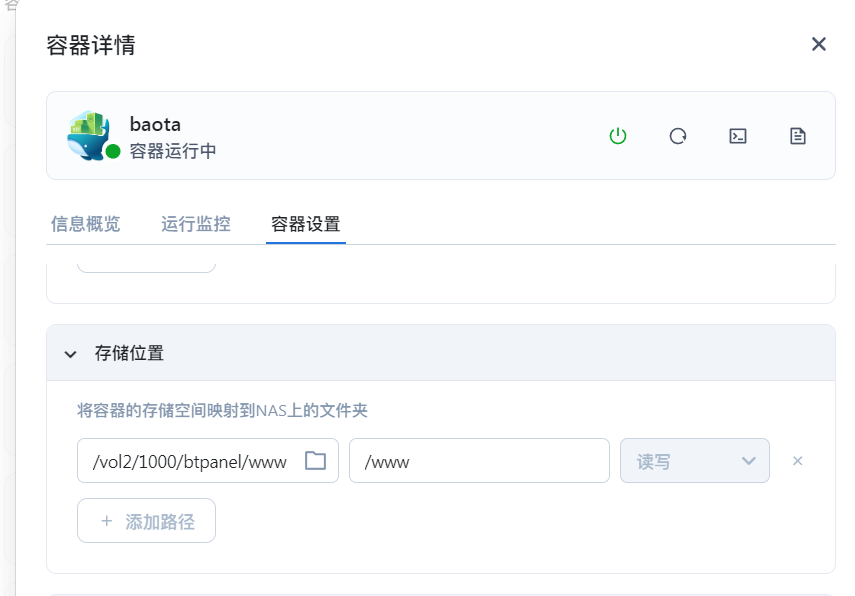Browse NAS folders with the folder icon
The height and width of the screenshot is (596, 855).
tap(316, 461)
